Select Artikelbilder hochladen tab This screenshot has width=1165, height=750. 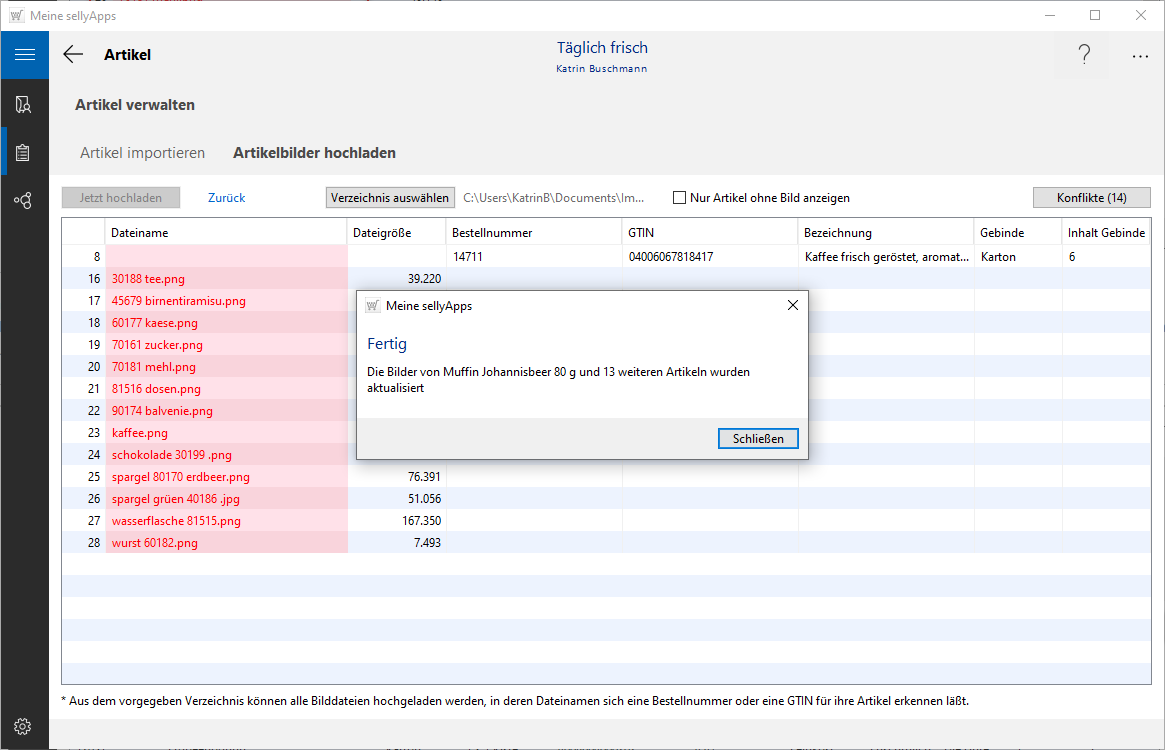tap(314, 153)
